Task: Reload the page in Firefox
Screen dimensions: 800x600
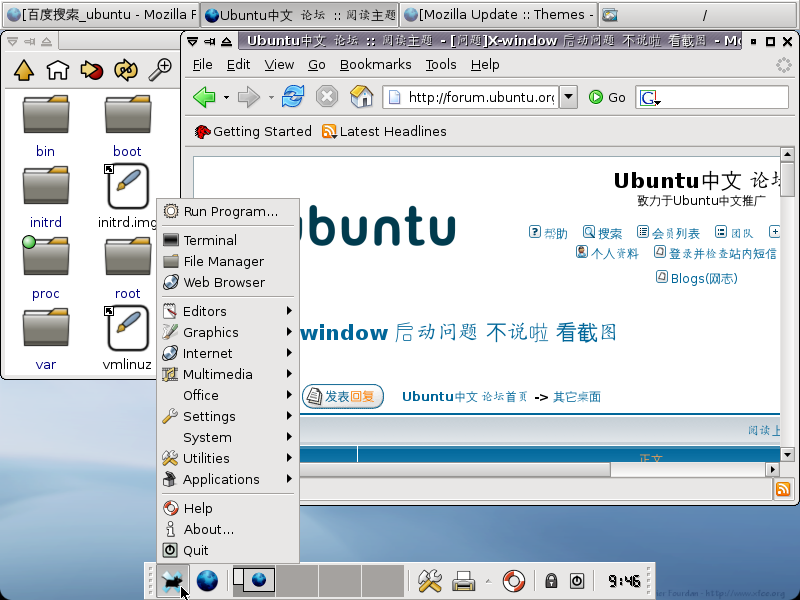Action: tap(293, 96)
